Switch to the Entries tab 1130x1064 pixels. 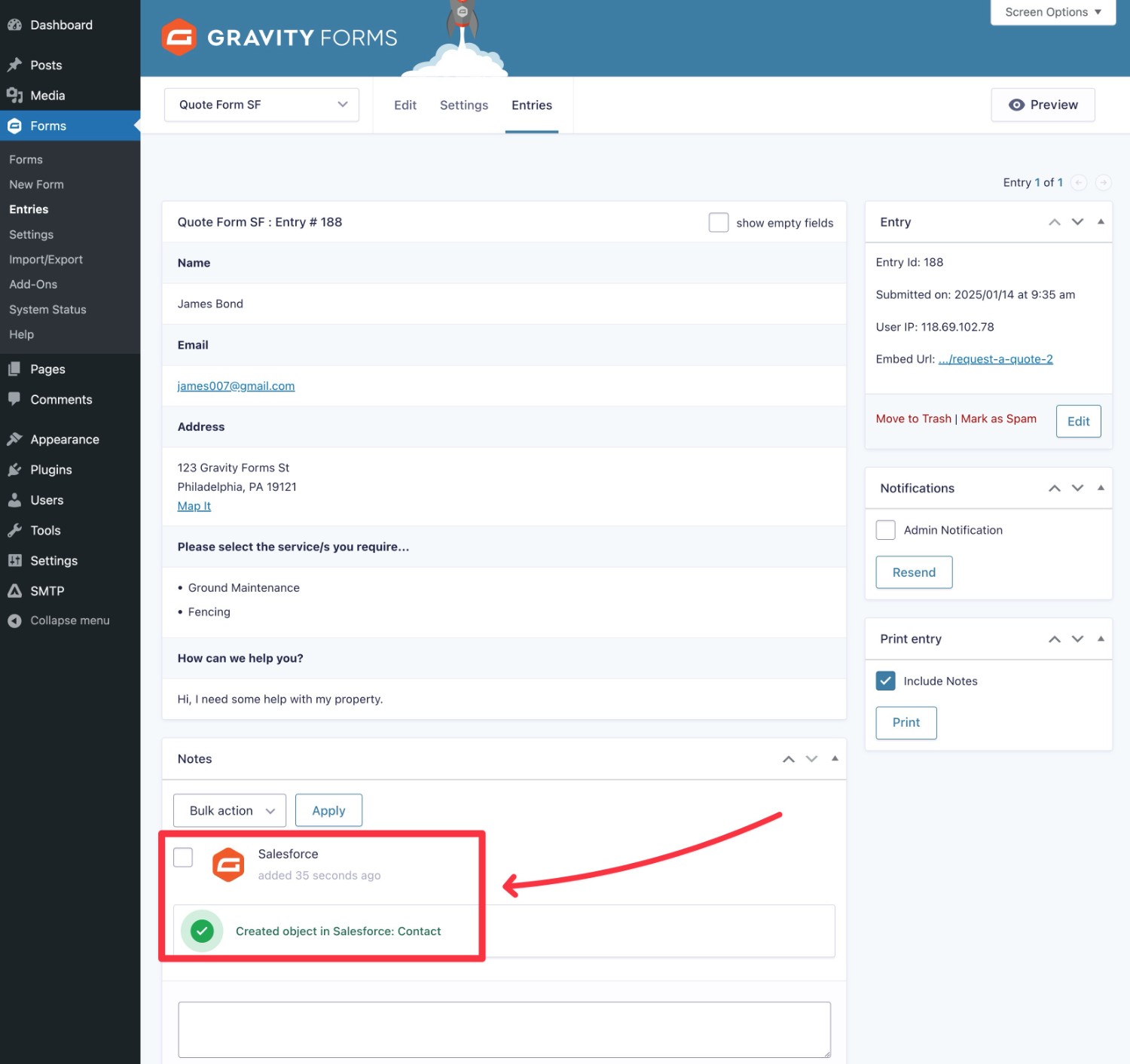click(532, 105)
